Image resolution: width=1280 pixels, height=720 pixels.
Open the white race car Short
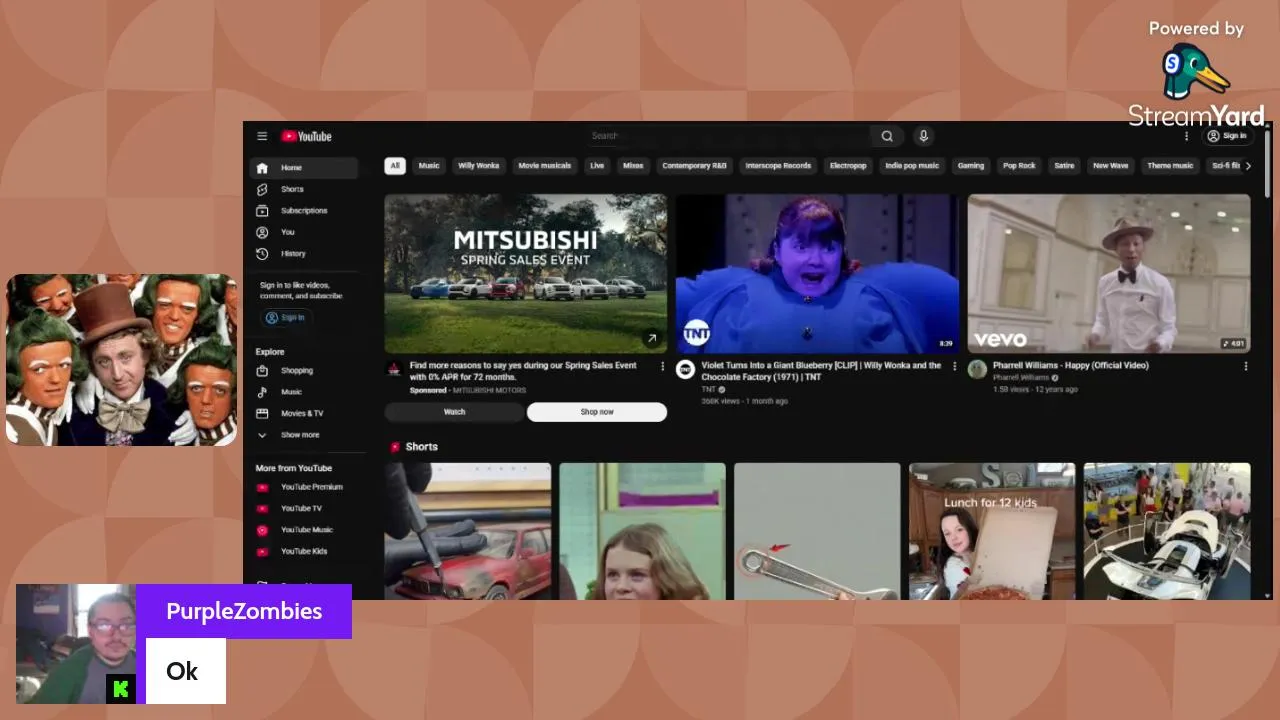click(x=1167, y=531)
